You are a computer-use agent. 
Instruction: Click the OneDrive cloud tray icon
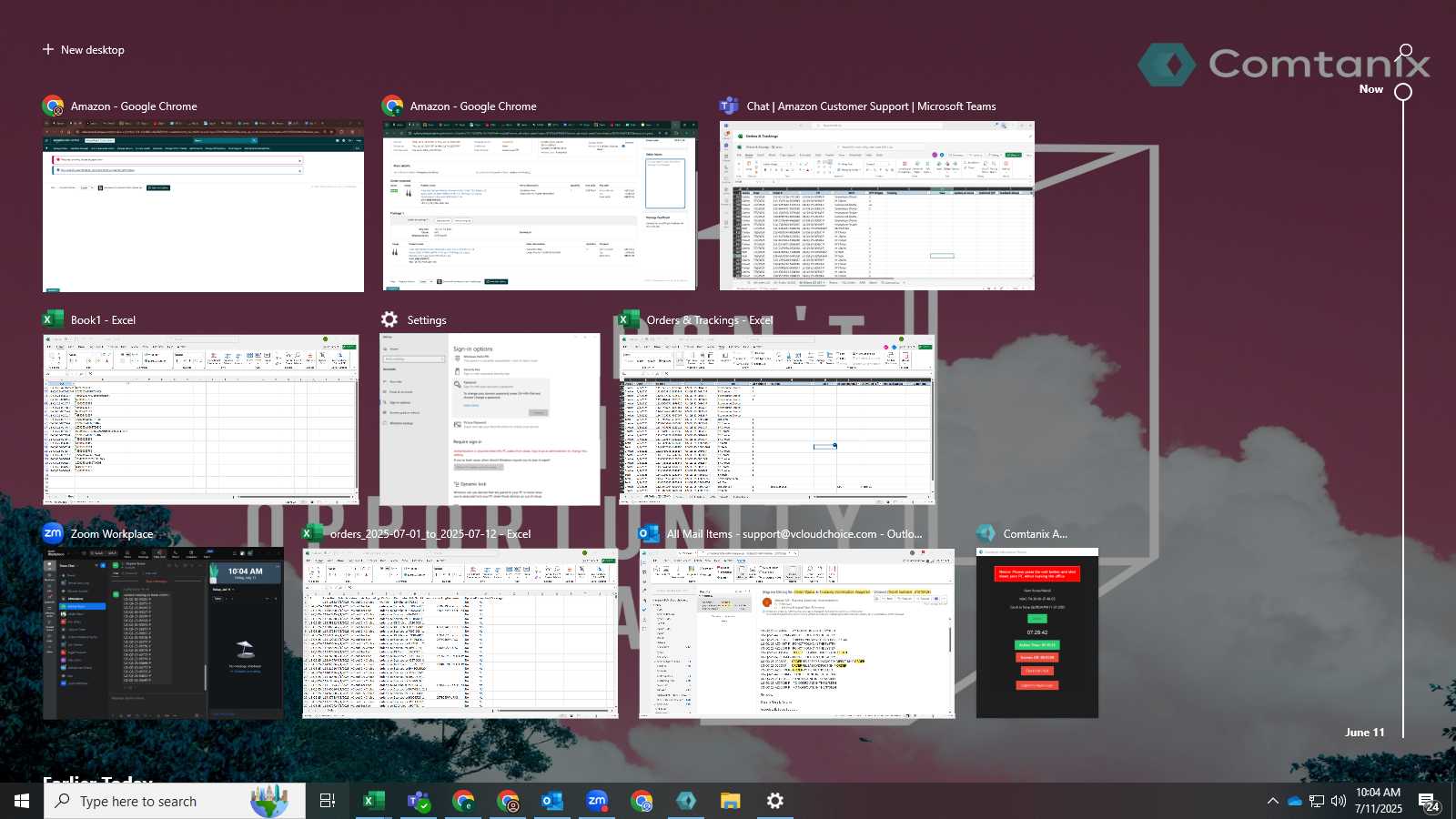pos(1294,801)
